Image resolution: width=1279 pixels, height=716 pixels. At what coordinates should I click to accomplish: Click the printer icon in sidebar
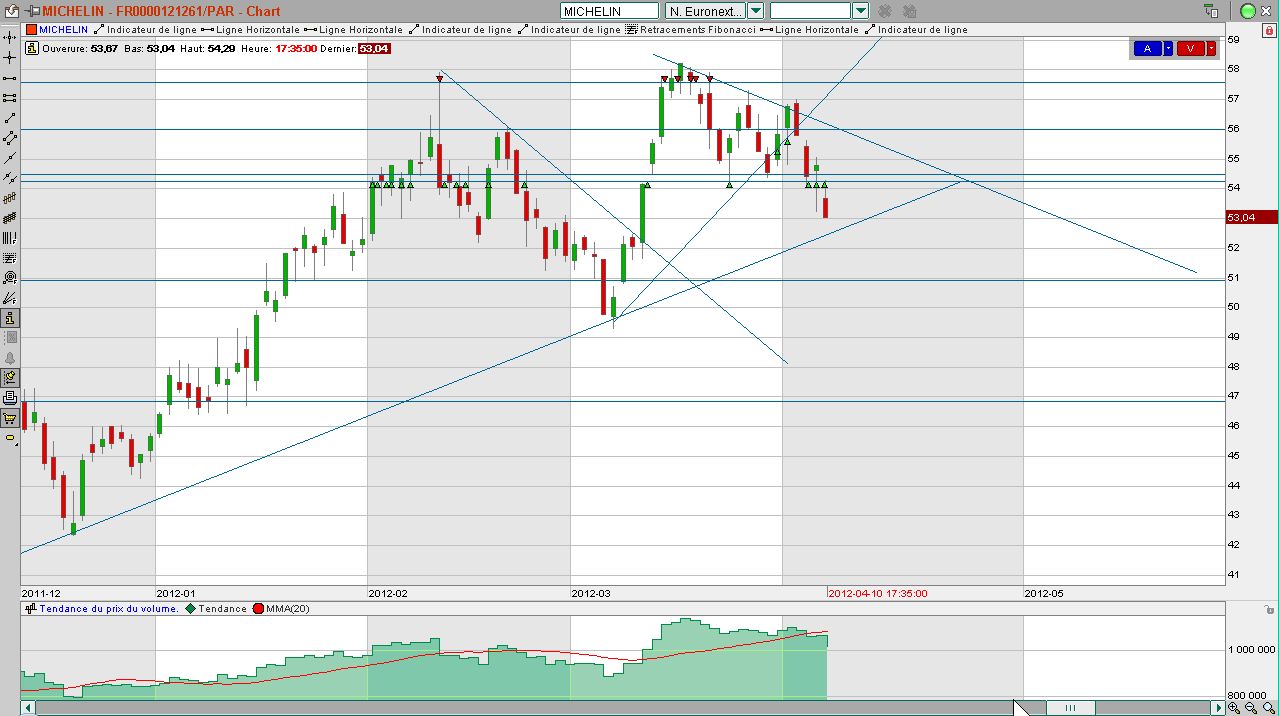10,397
